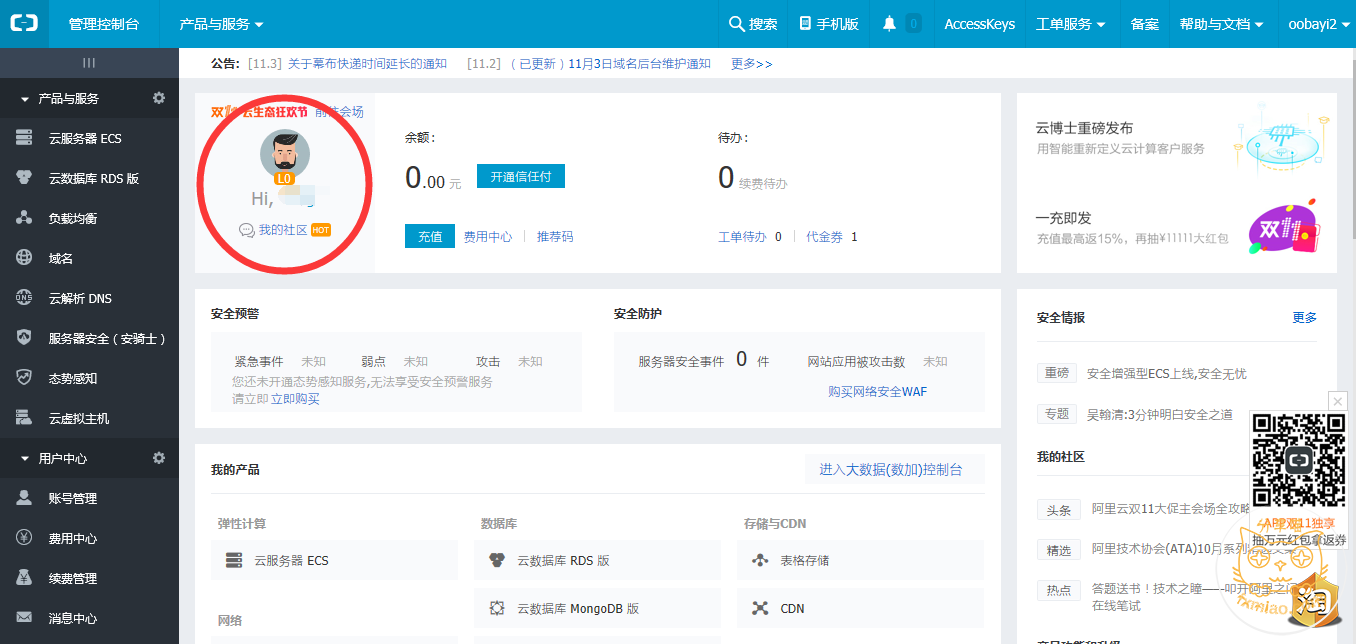Click the 购买网络安全WAF link
Image resolution: width=1356 pixels, height=644 pixels.
(x=877, y=392)
